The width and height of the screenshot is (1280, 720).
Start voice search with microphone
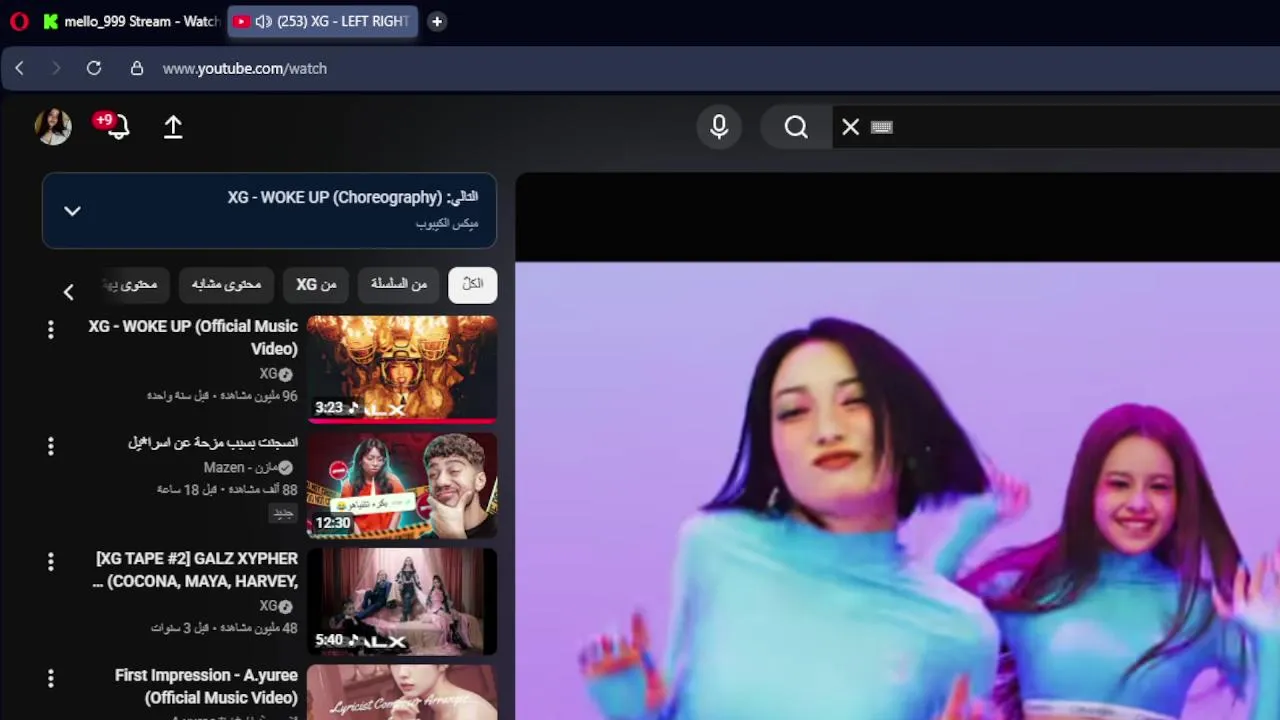click(x=719, y=127)
